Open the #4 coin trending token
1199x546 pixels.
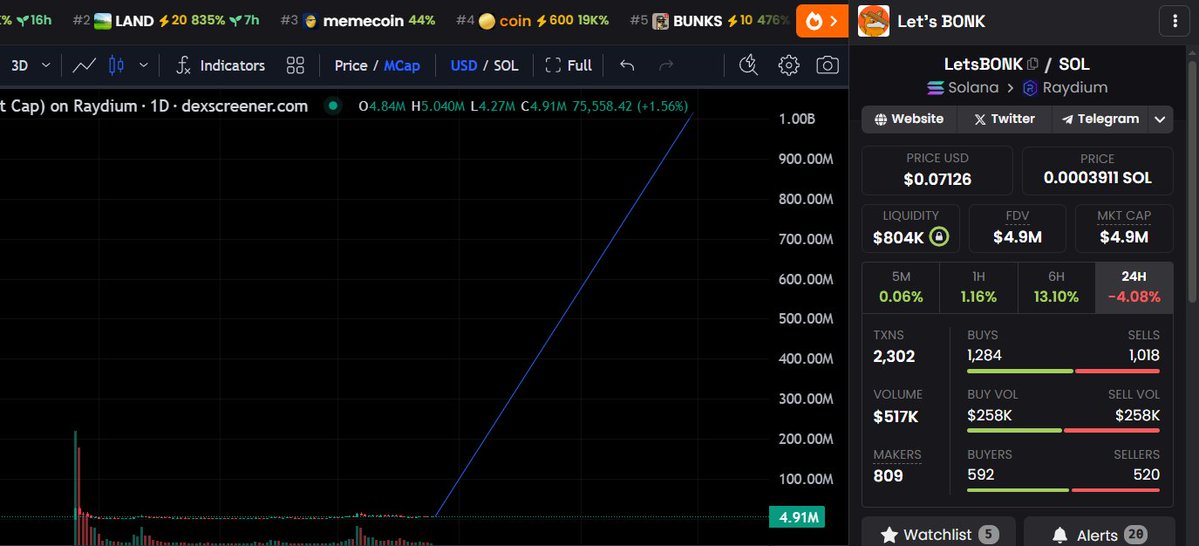point(532,21)
